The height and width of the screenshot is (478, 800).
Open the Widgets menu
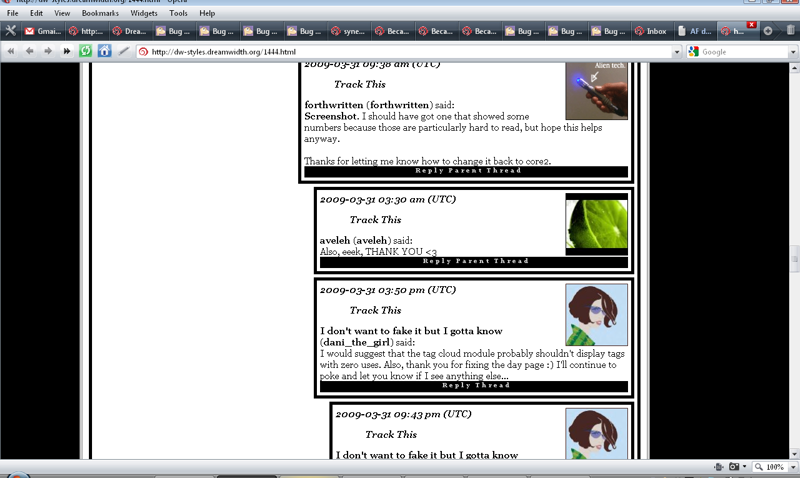[x=143, y=13]
